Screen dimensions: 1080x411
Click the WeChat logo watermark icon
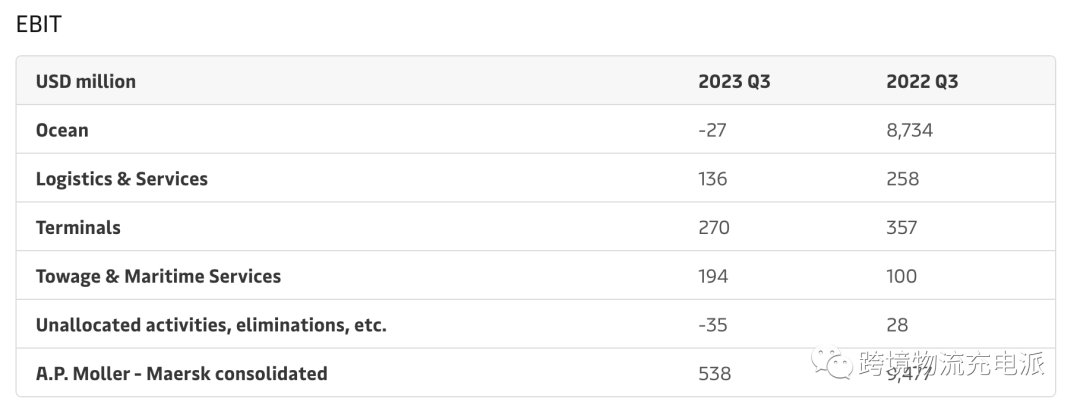(x=832, y=362)
